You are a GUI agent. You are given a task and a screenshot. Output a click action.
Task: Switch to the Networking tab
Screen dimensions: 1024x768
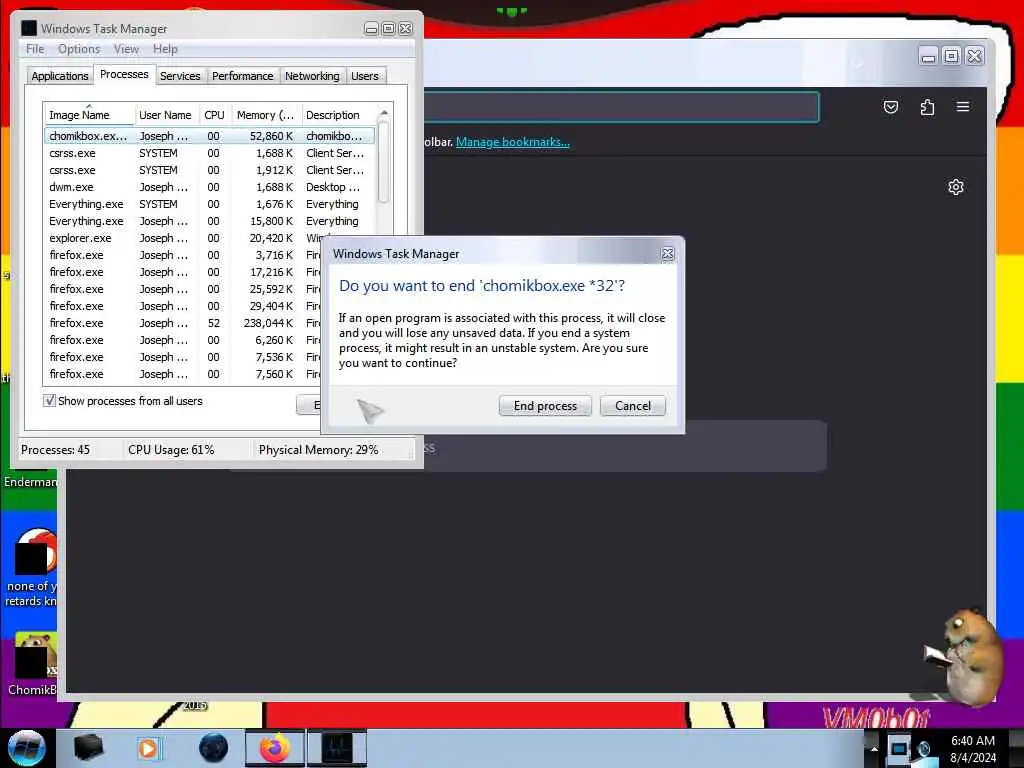pyautogui.click(x=312, y=76)
